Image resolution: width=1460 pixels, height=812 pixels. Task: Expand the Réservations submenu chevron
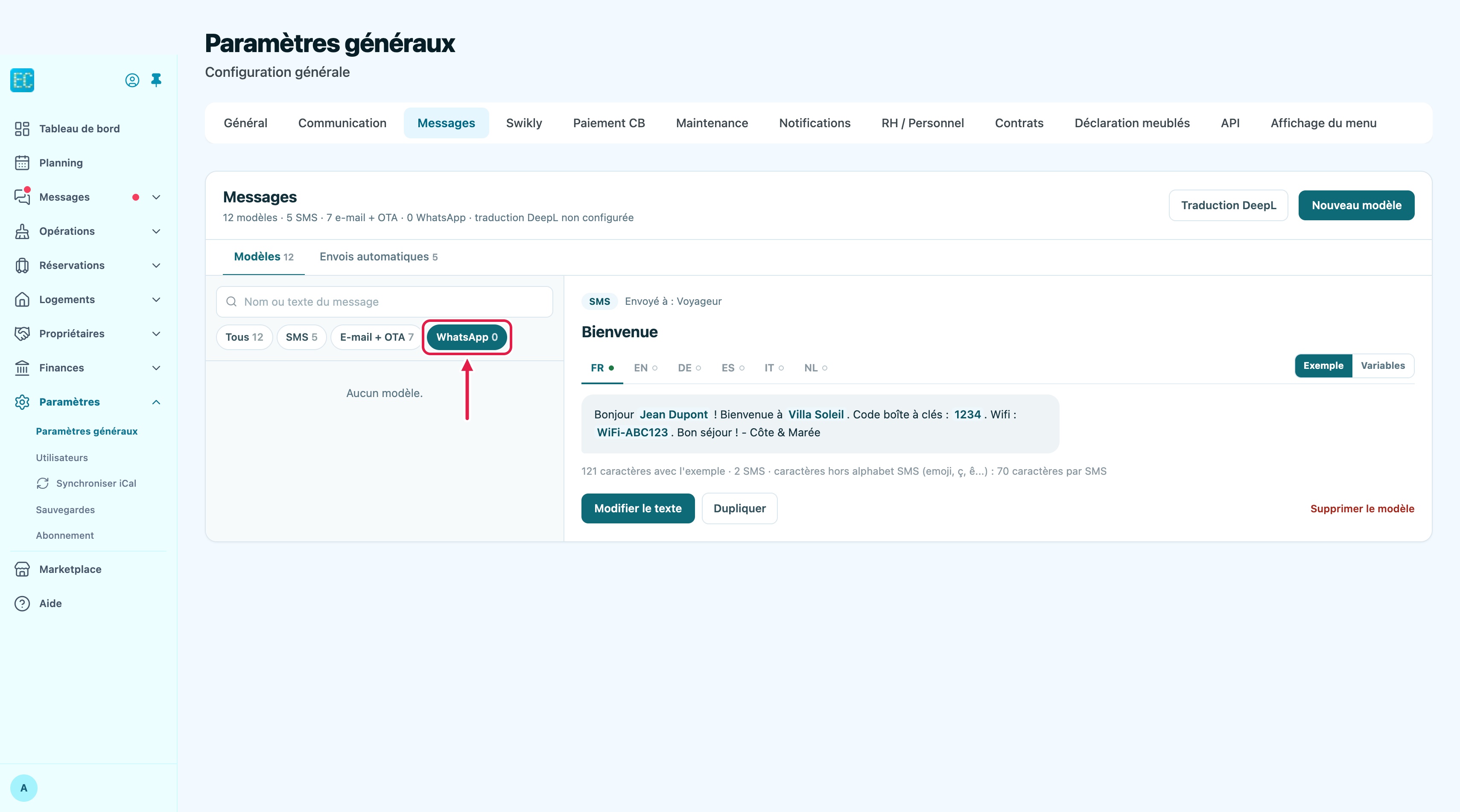156,265
